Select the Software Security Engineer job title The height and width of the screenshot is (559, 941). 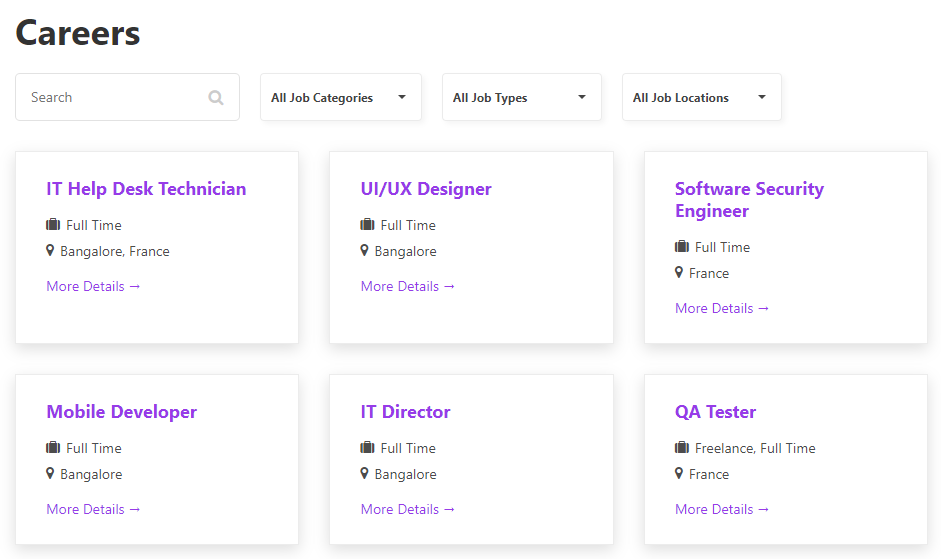click(x=749, y=200)
